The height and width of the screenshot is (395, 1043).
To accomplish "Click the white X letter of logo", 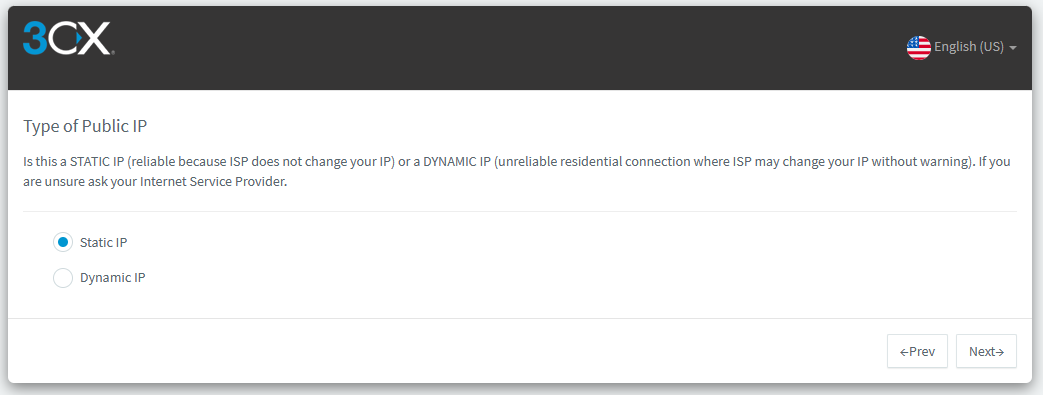I will pos(96,38).
